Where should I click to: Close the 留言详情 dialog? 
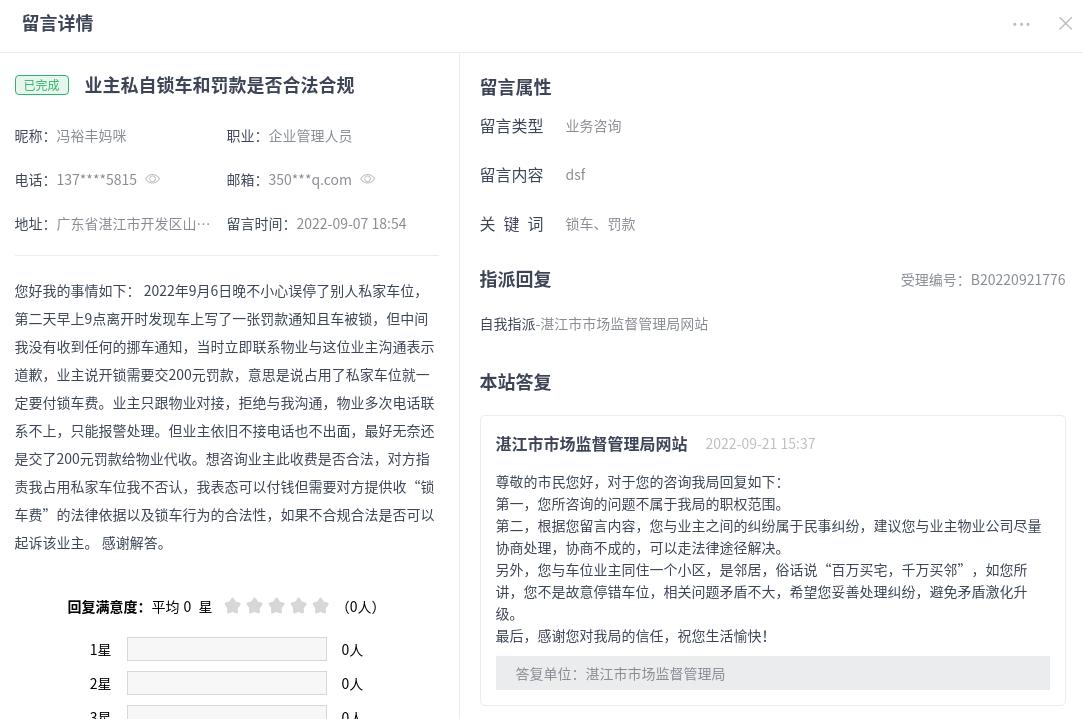click(x=1065, y=24)
